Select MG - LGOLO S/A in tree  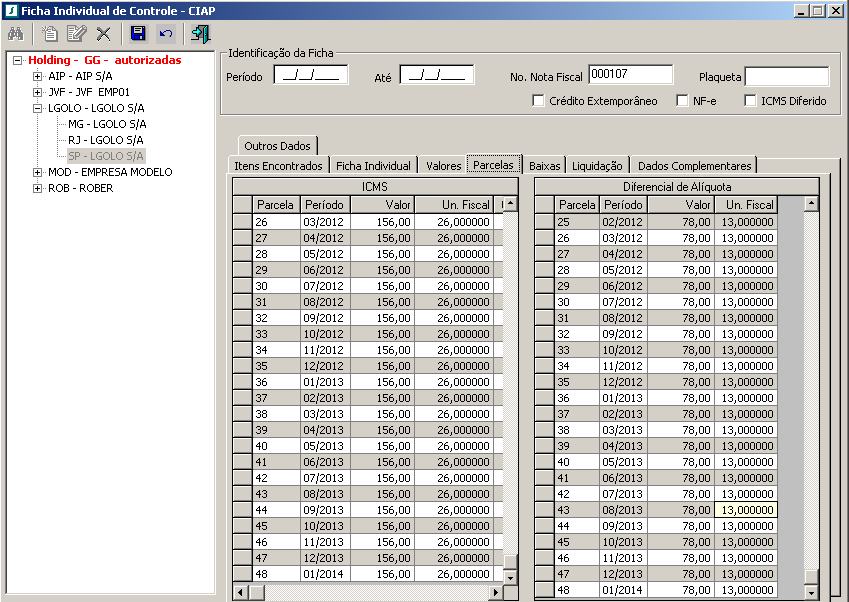(105, 124)
